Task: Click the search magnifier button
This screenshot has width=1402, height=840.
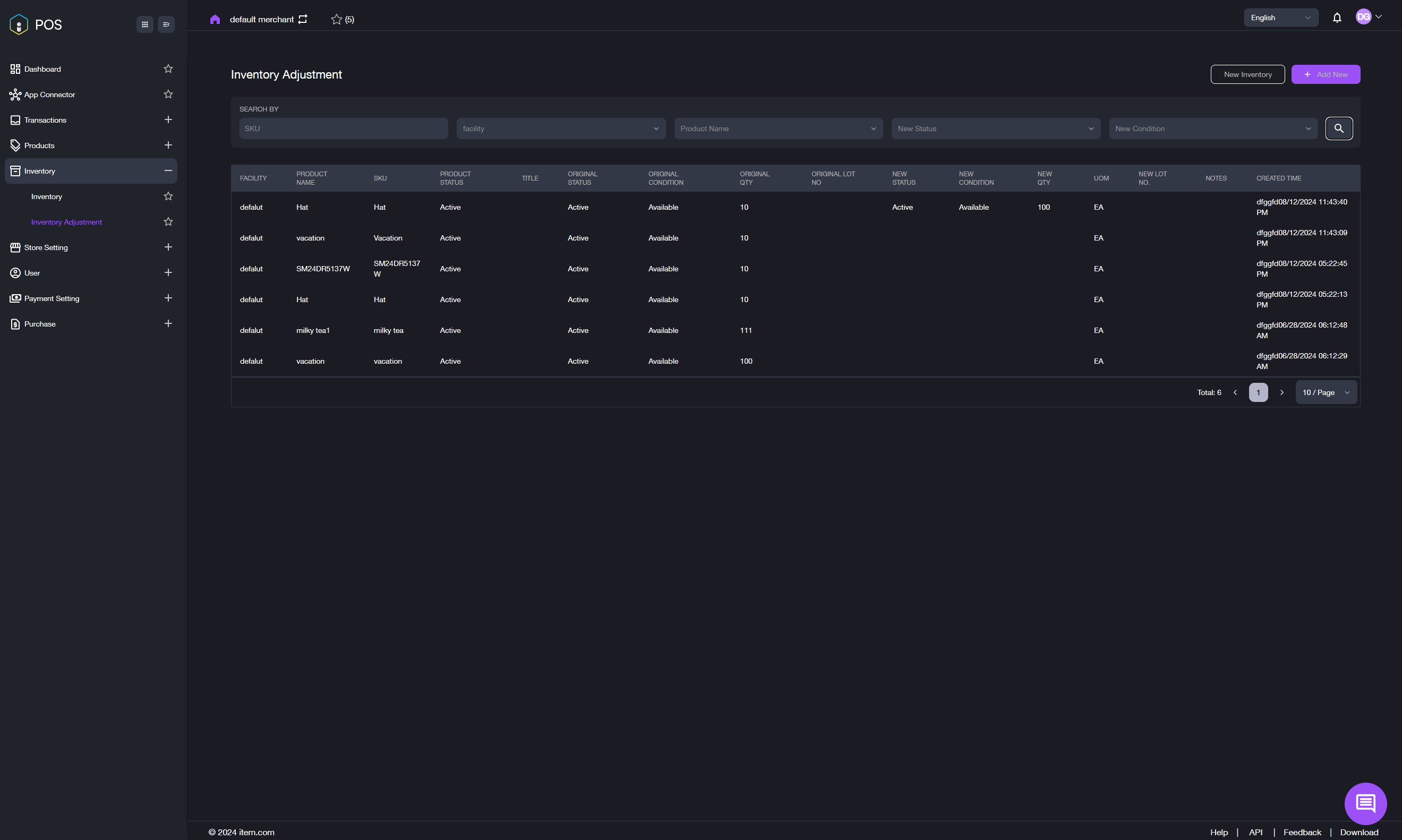Action: [x=1339, y=128]
